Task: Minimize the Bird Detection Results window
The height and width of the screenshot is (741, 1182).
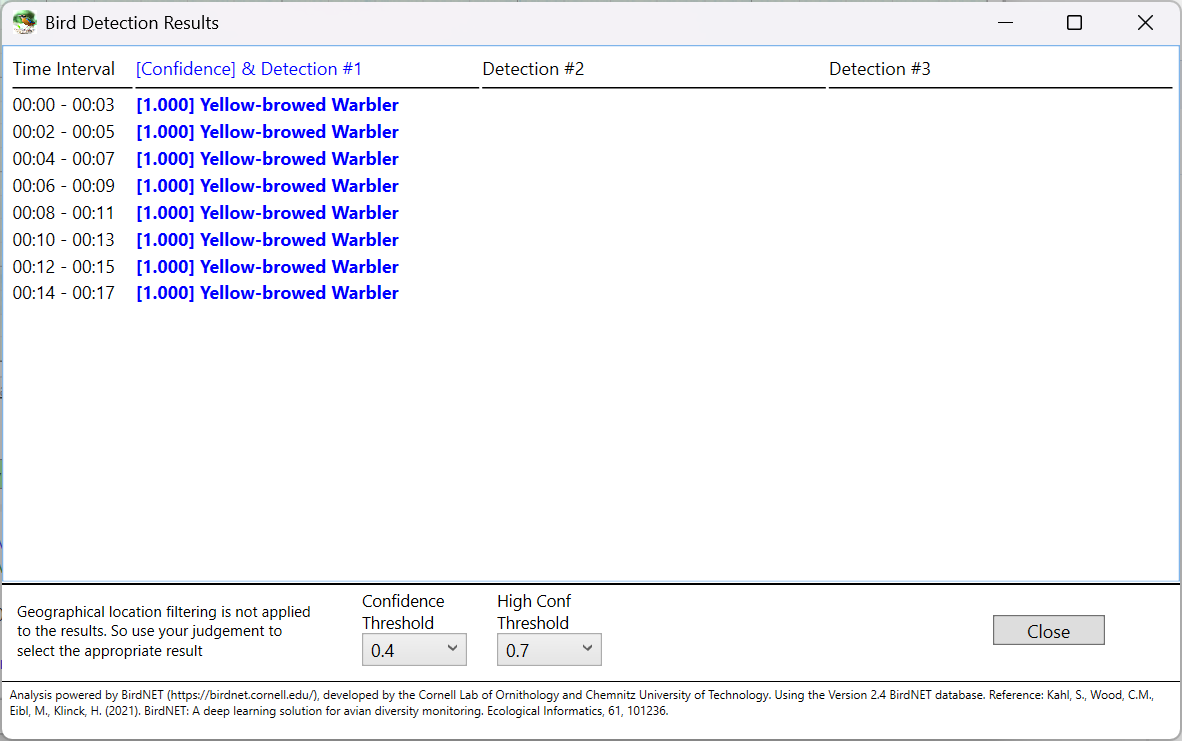Action: pyautogui.click(x=1005, y=23)
